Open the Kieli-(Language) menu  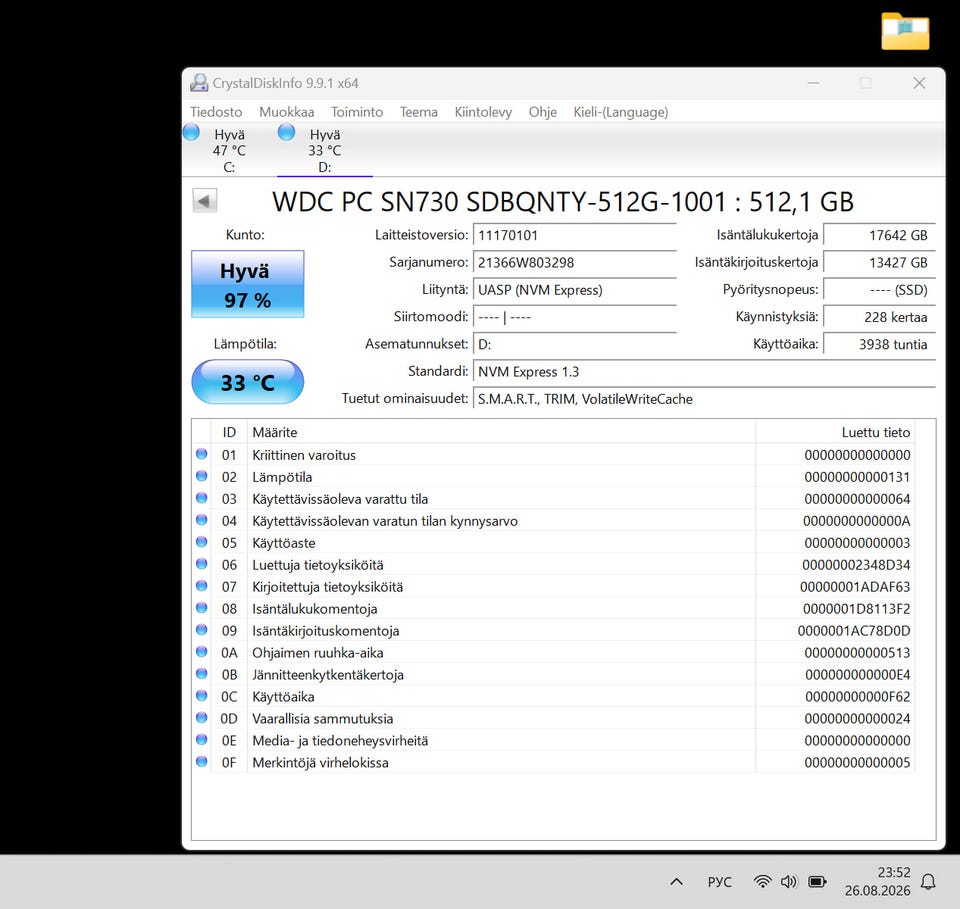click(621, 112)
